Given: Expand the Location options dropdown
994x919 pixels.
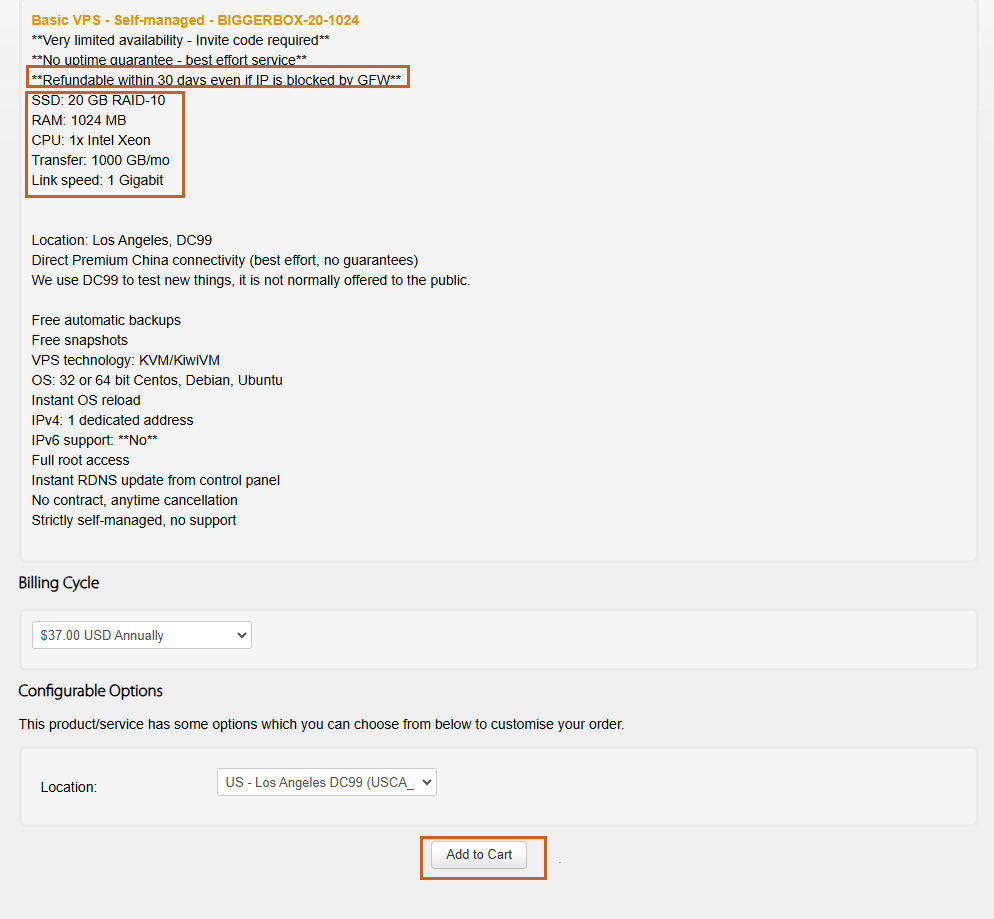Looking at the screenshot, I should coord(327,782).
